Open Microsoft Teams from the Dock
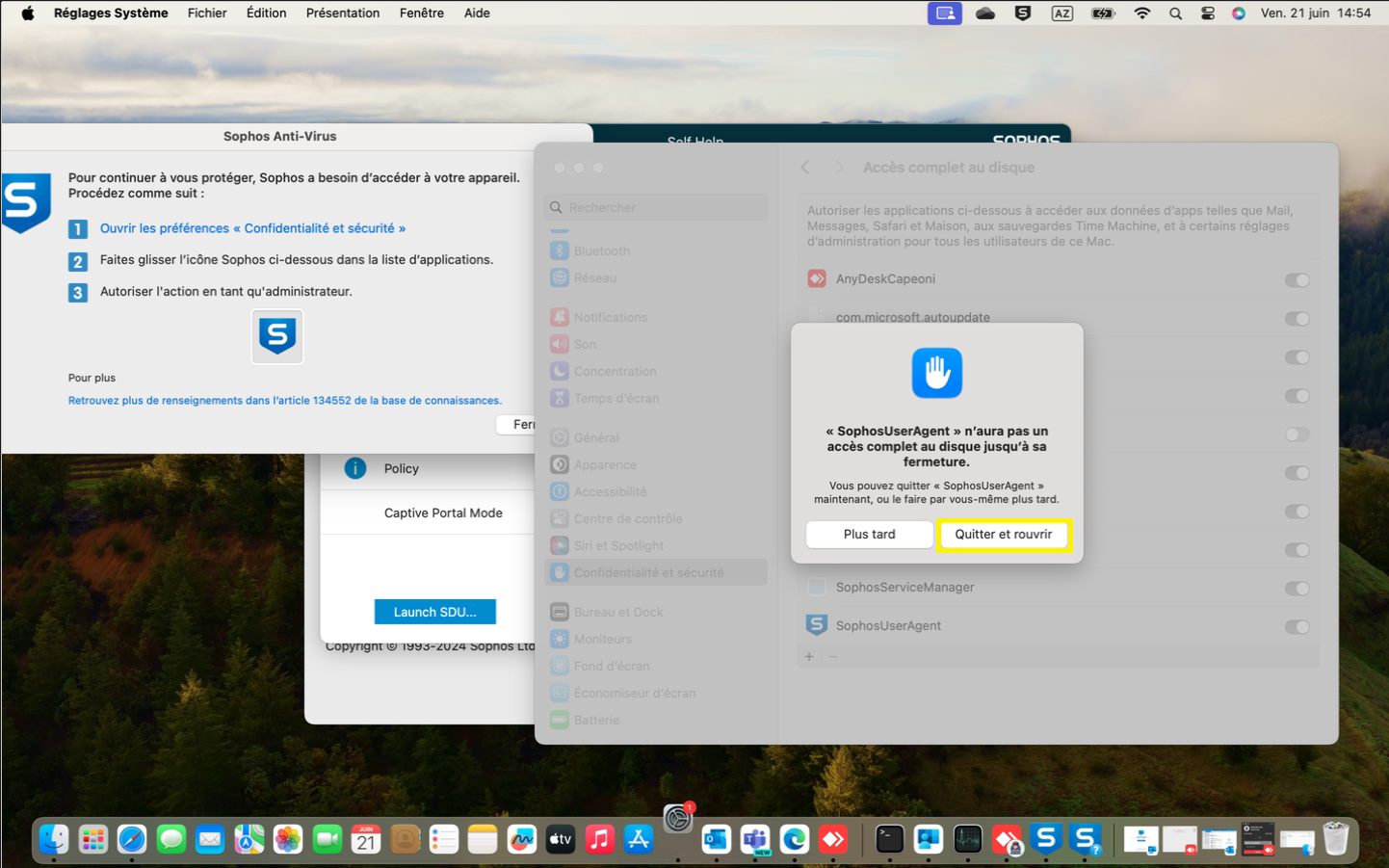The height and width of the screenshot is (868, 1389). pos(755,840)
